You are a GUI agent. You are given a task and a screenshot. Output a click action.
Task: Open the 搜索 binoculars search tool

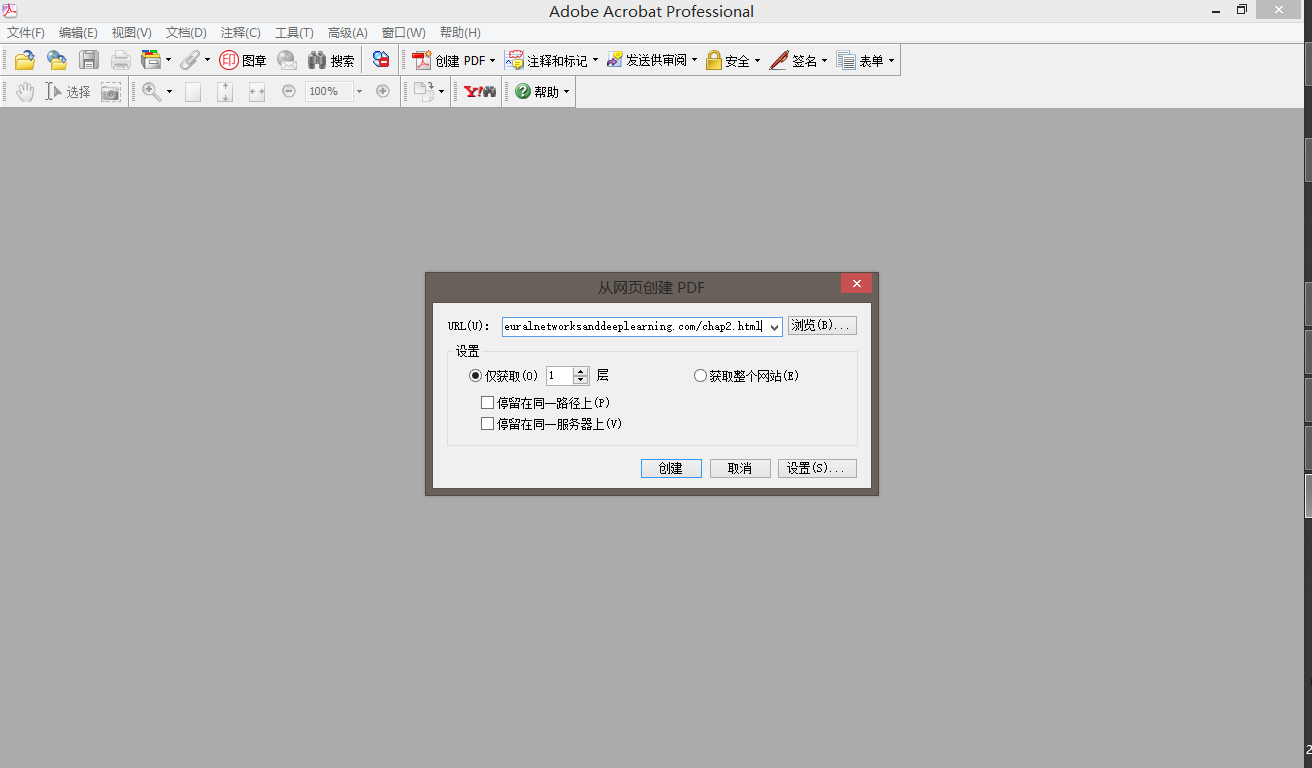click(331, 60)
